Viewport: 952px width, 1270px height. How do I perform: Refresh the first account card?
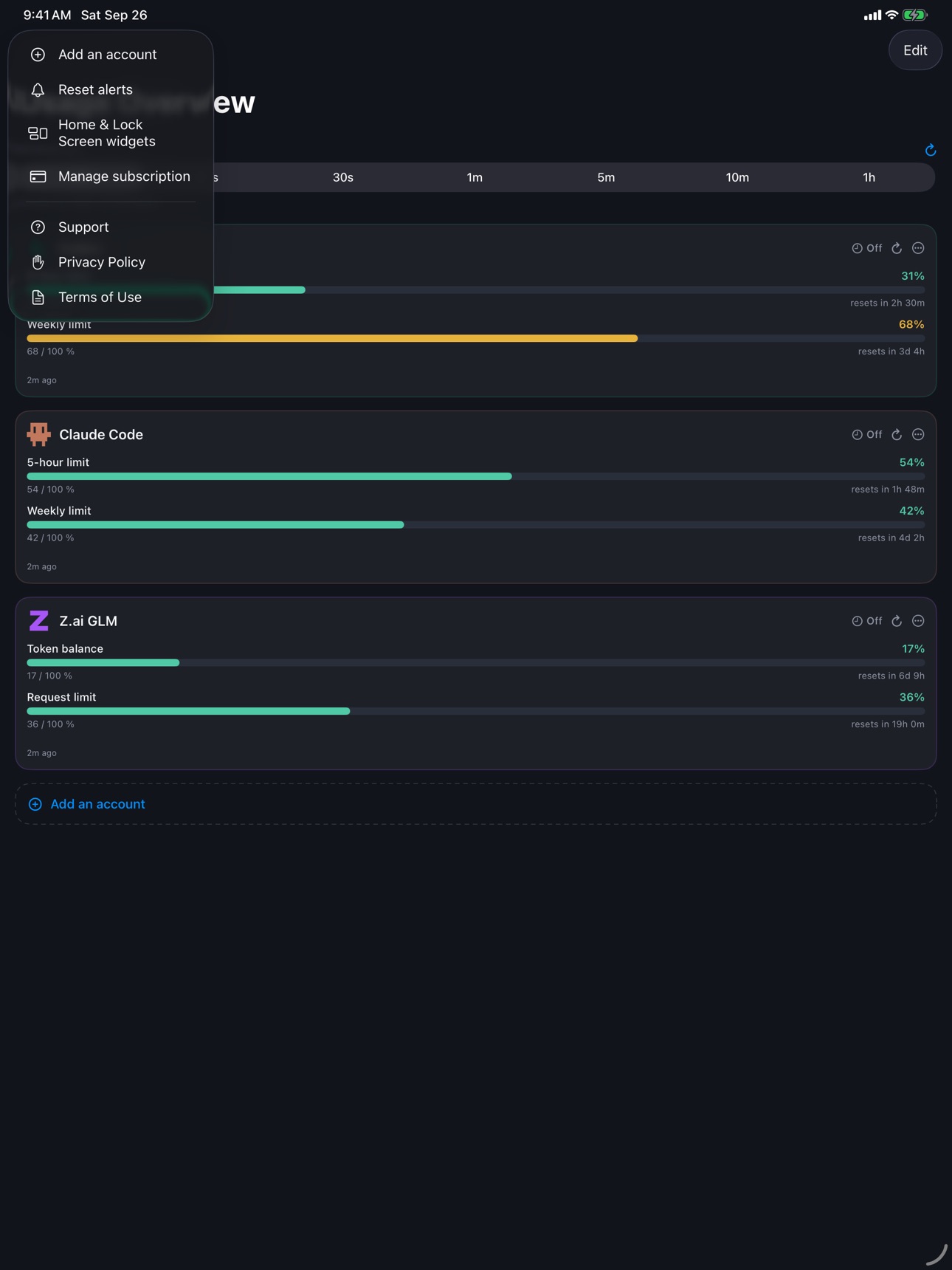pyautogui.click(x=897, y=248)
